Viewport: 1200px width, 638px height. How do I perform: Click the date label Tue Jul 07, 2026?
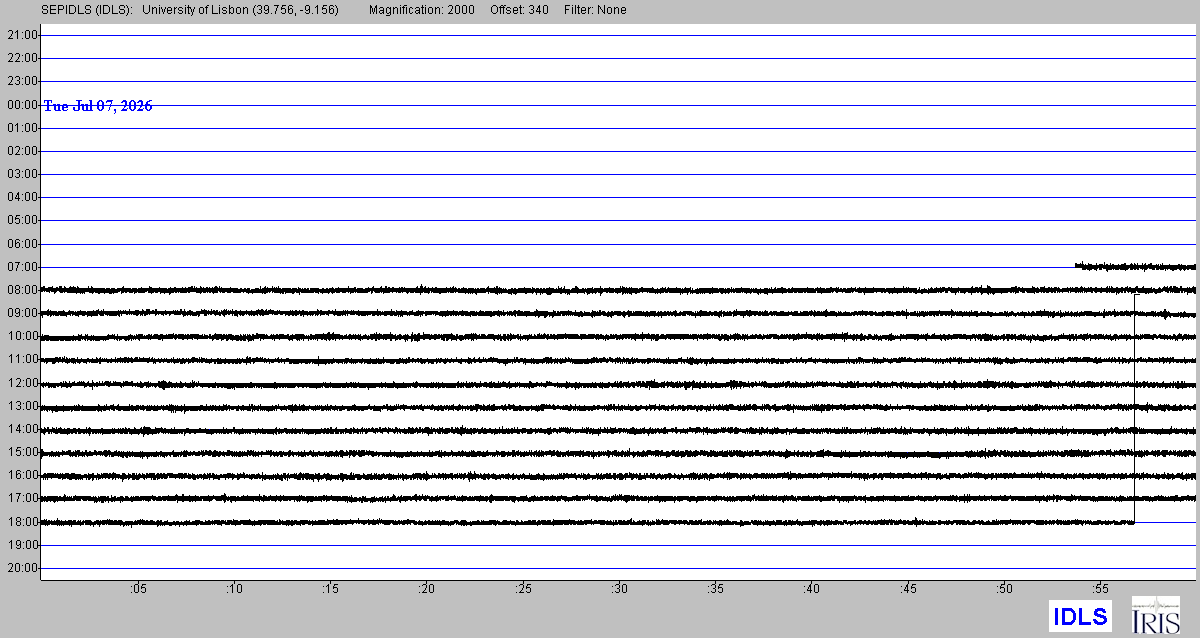pos(98,106)
